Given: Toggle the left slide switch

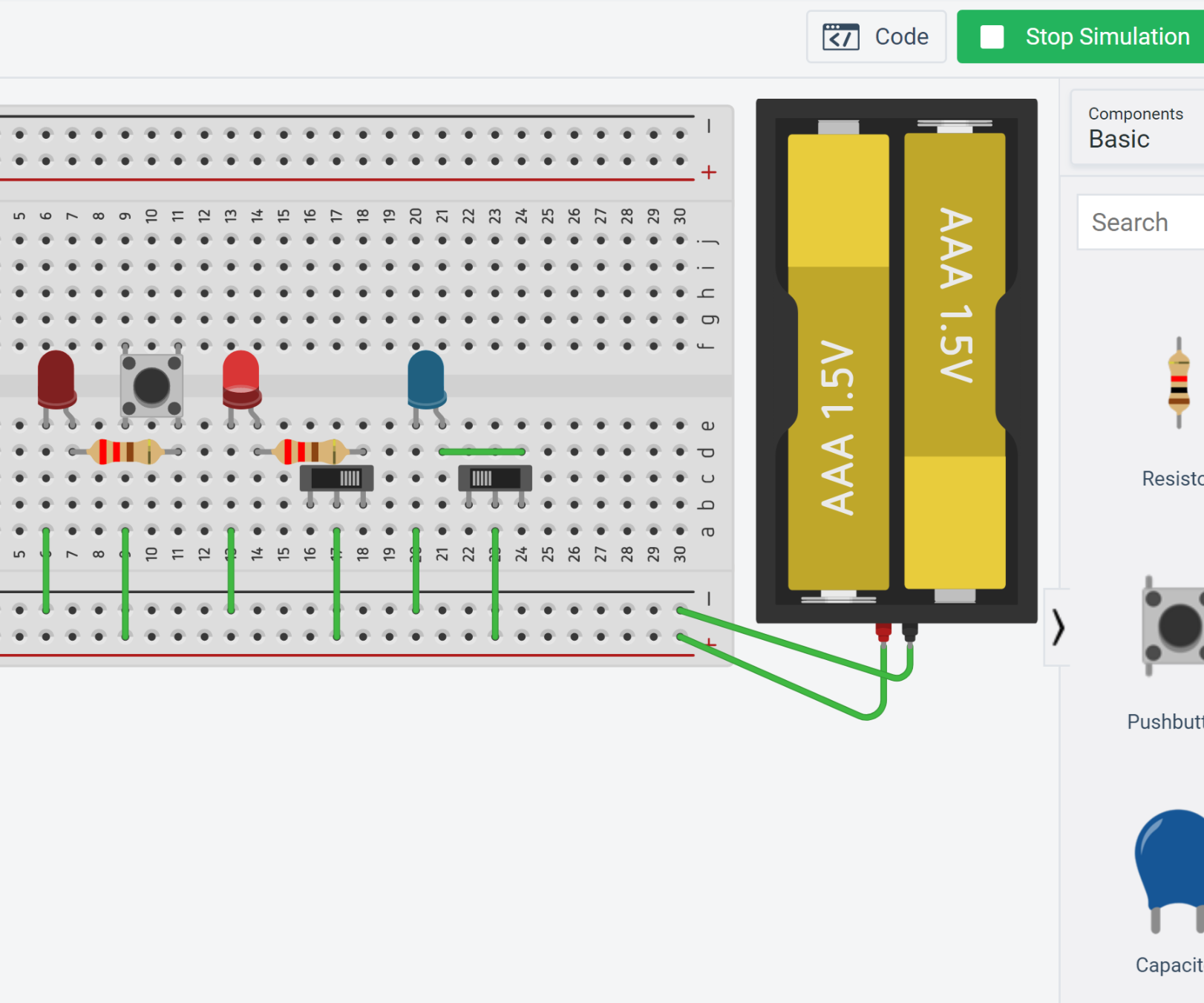Looking at the screenshot, I should 336,479.
